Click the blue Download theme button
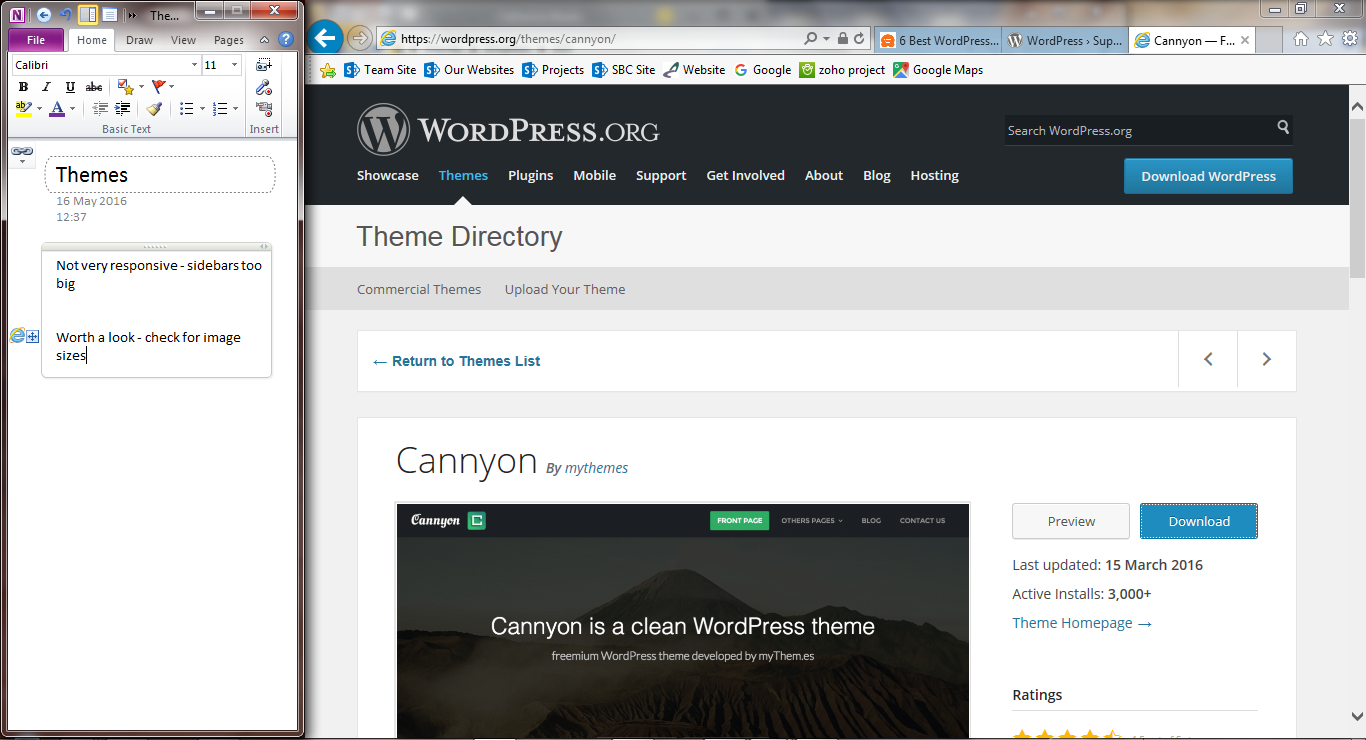Screen dimensions: 1366x740 point(1198,521)
